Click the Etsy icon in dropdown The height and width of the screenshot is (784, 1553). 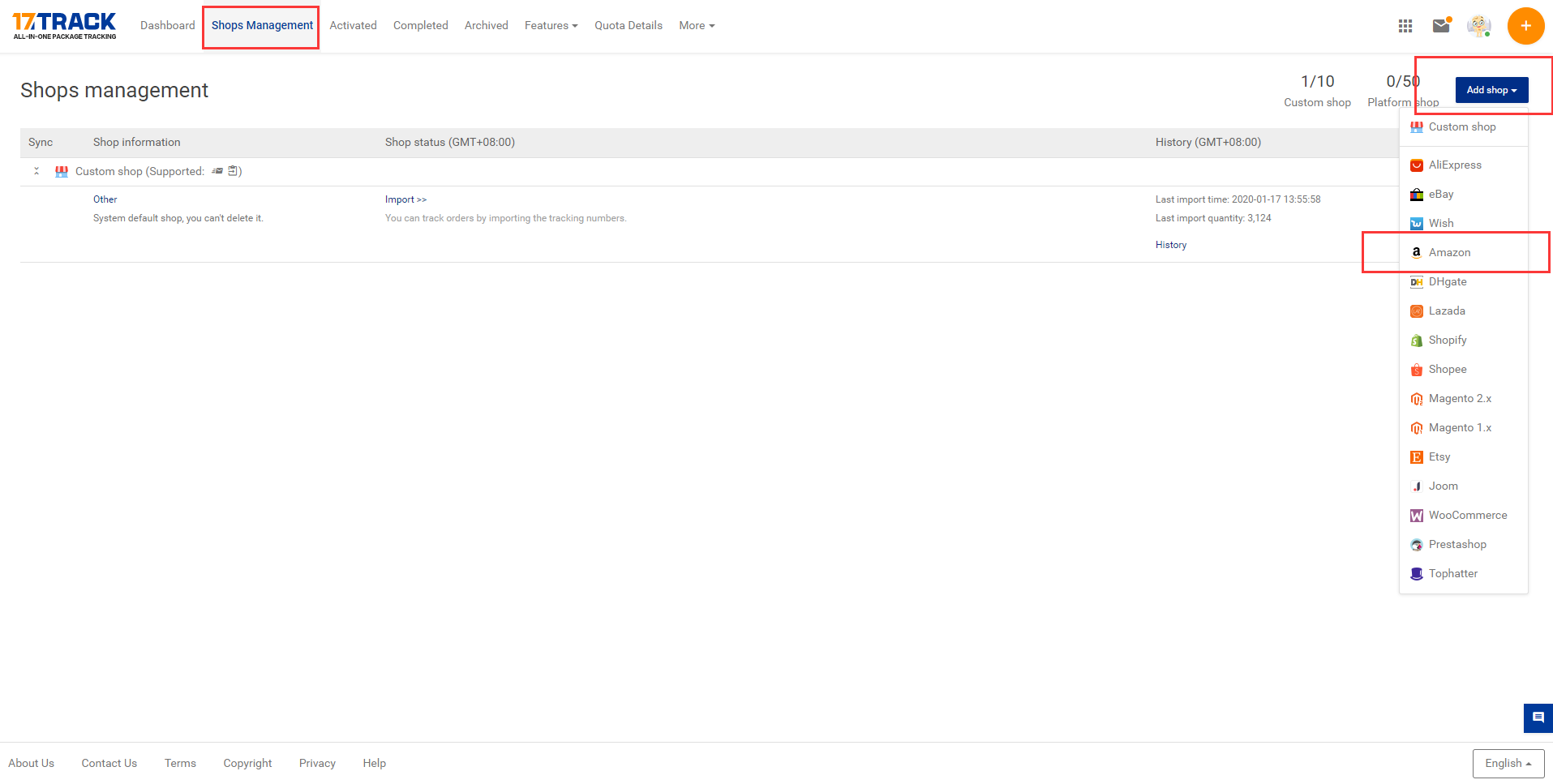click(x=1417, y=457)
